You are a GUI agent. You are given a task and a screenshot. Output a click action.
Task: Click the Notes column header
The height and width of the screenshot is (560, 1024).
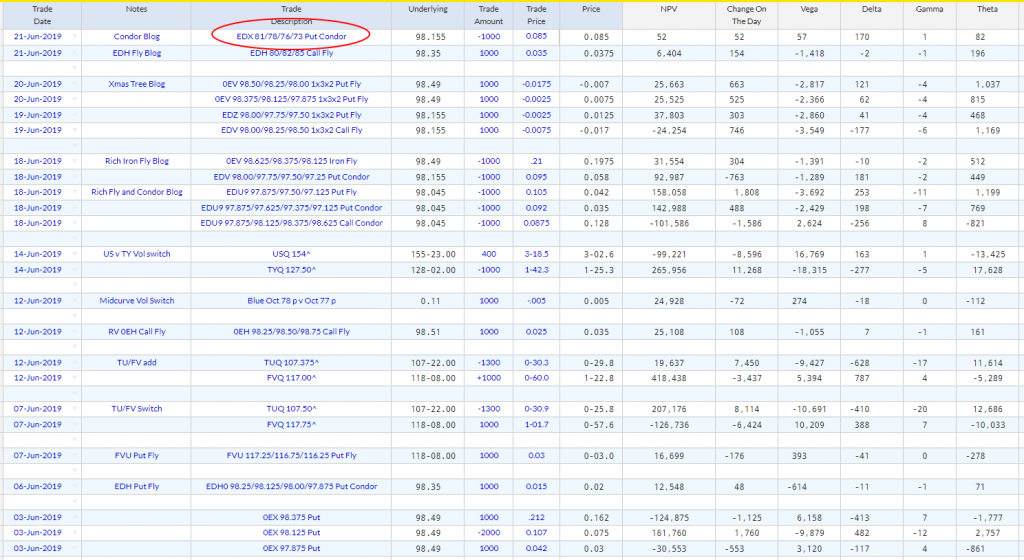pos(136,15)
